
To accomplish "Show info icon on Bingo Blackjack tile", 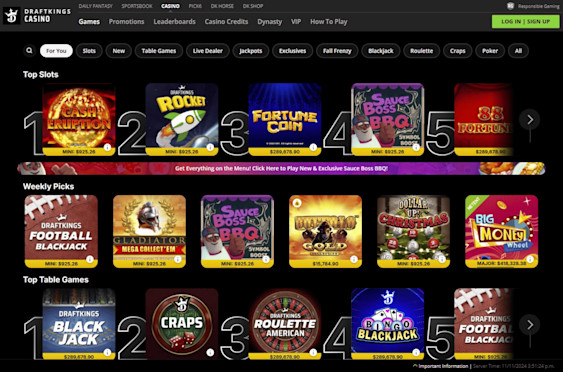I will coord(416,353).
